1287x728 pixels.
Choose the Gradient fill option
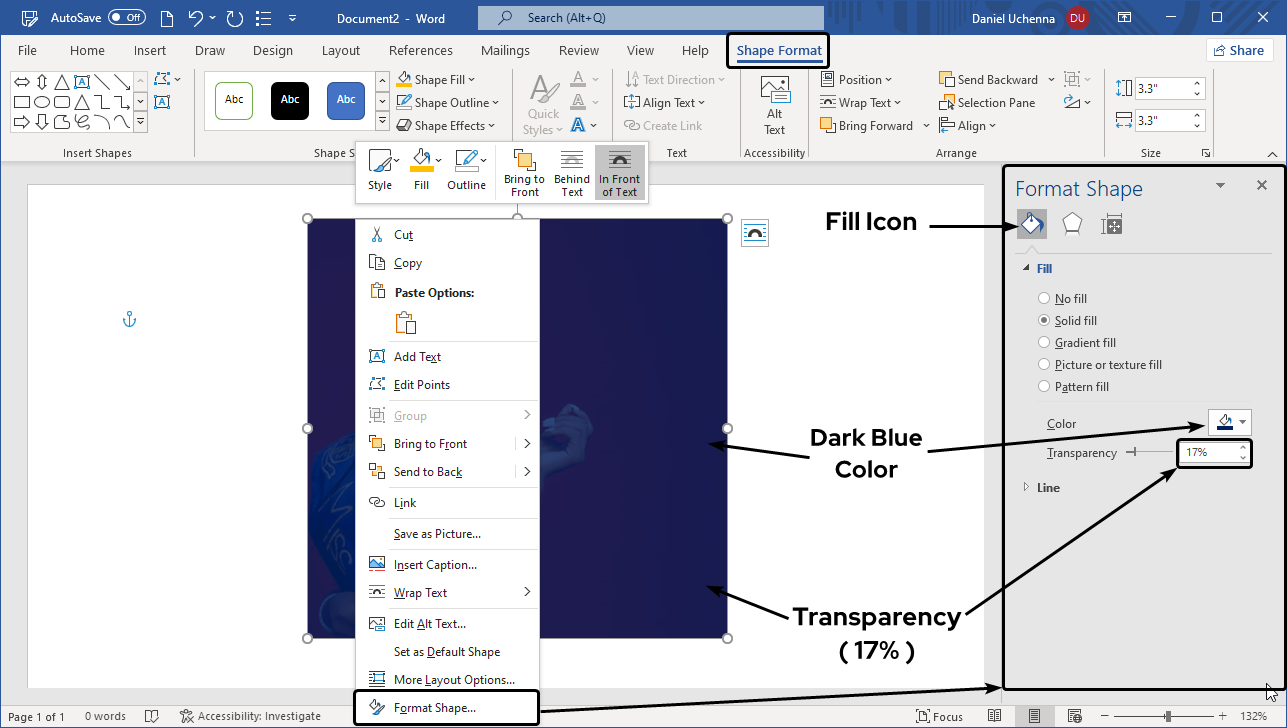click(1044, 343)
